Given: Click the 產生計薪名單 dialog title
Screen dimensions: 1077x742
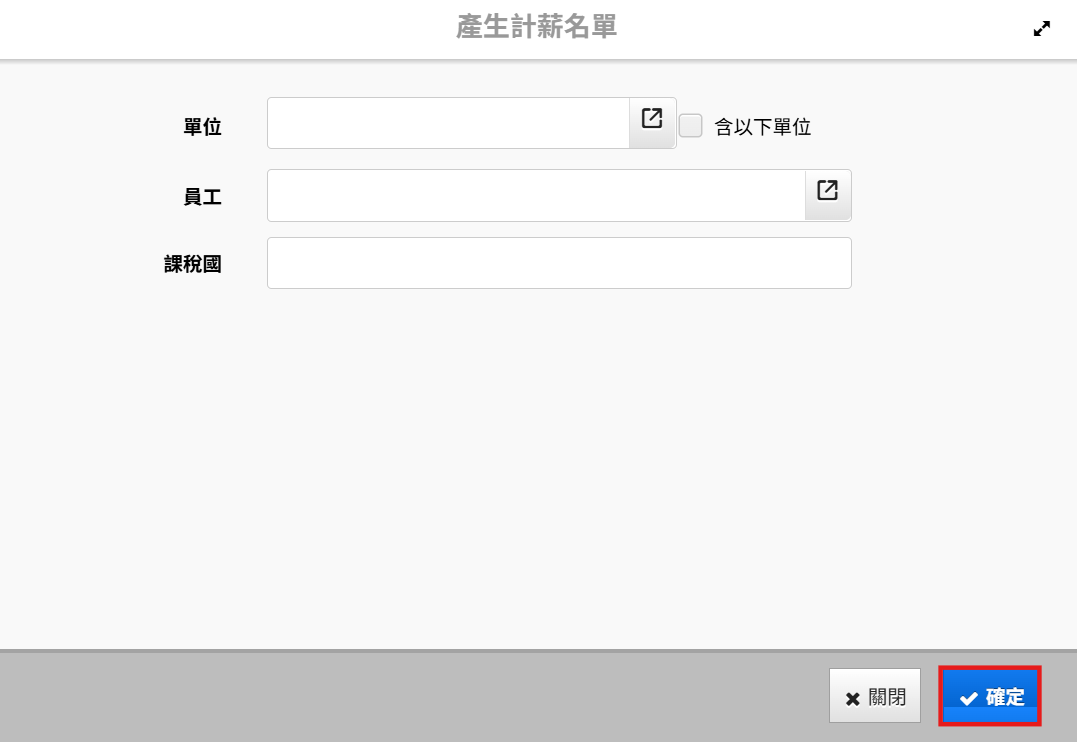Looking at the screenshot, I should pos(536,28).
